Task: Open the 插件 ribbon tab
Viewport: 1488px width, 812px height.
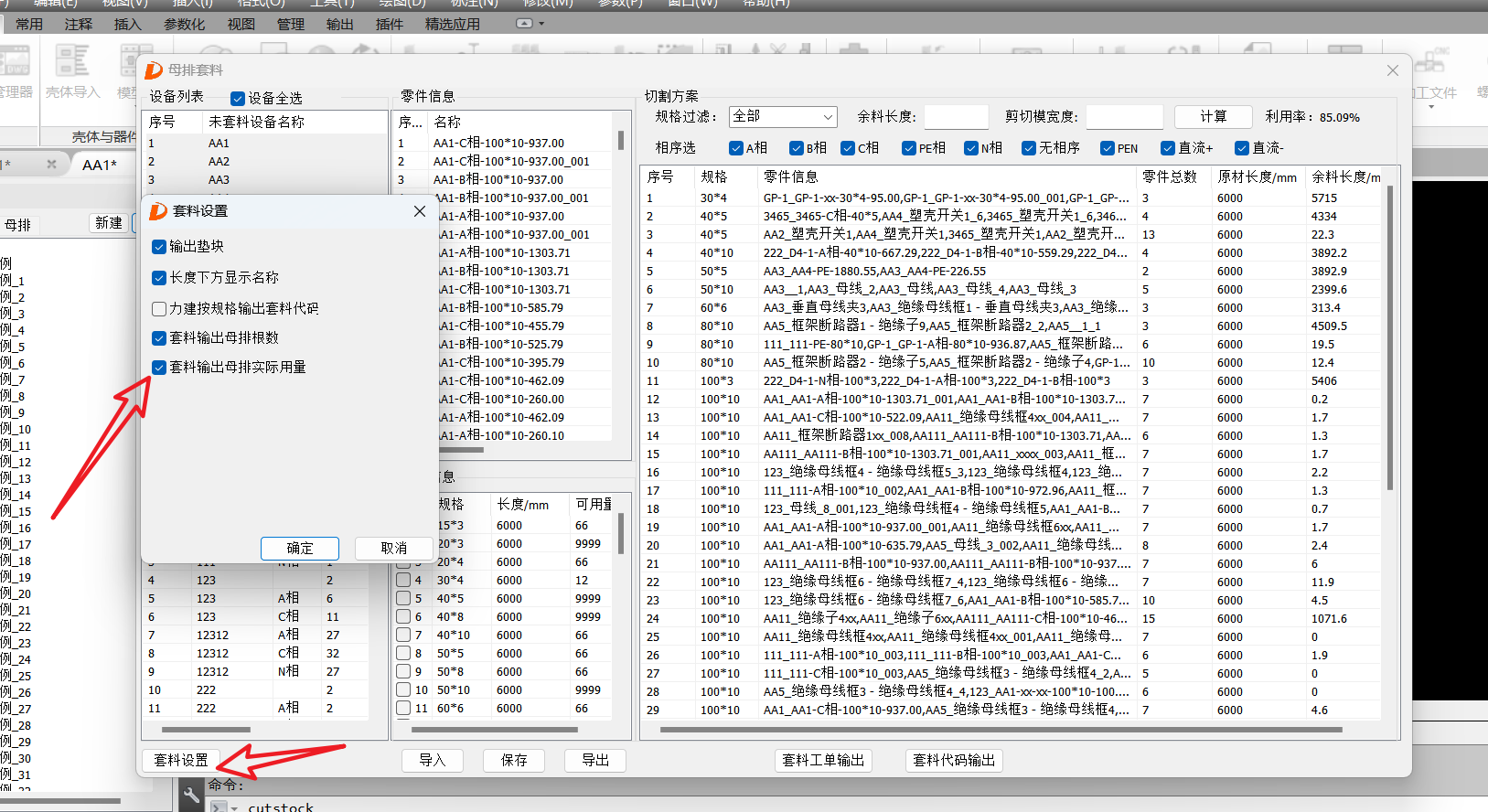Action: pos(390,24)
